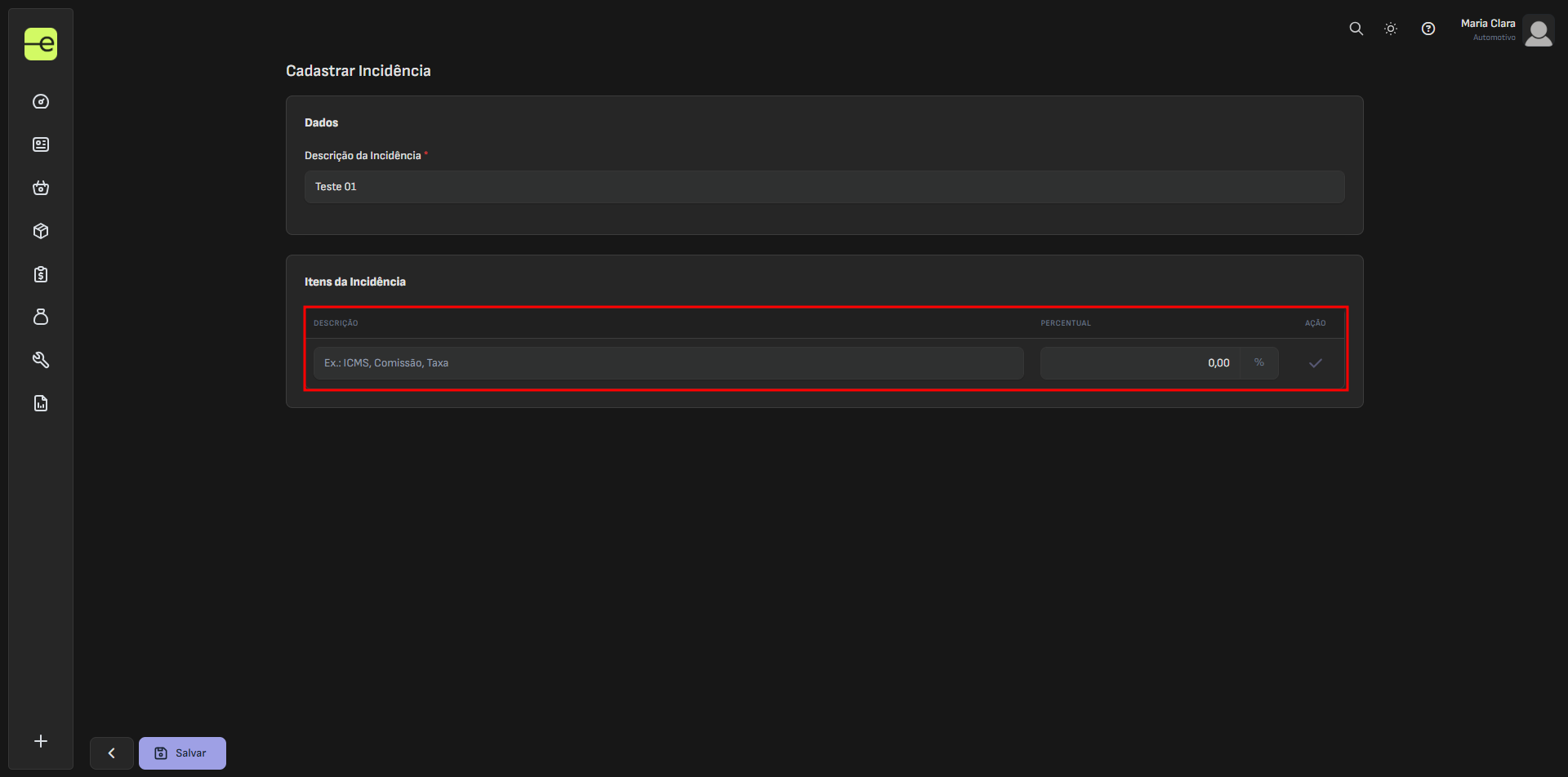Open the wrench tools icon
Screen dimensions: 1568x777
(x=41, y=360)
